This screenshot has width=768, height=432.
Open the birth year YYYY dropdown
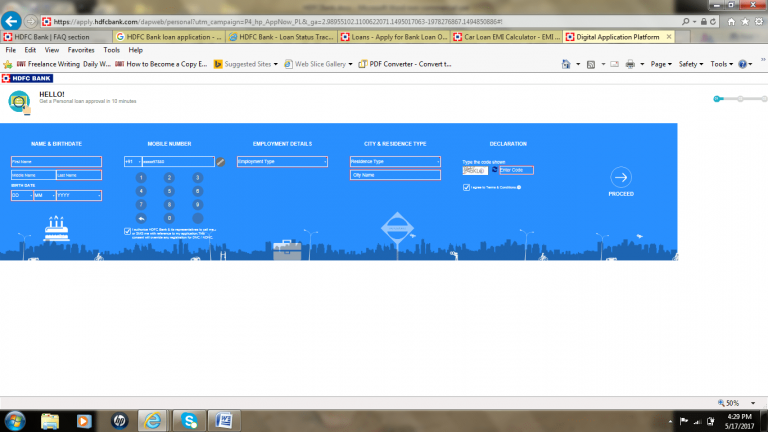click(78, 195)
